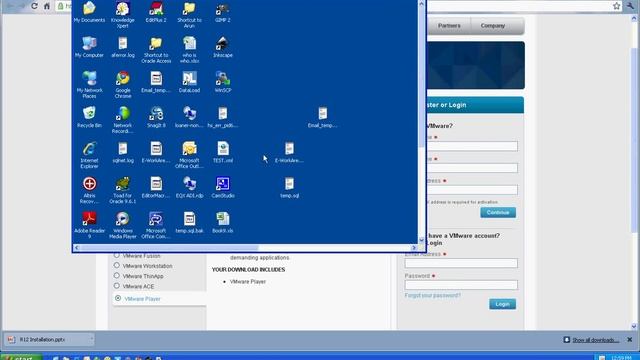The width and height of the screenshot is (640, 360).
Task: Focus the Password input field
Action: pos(461,285)
